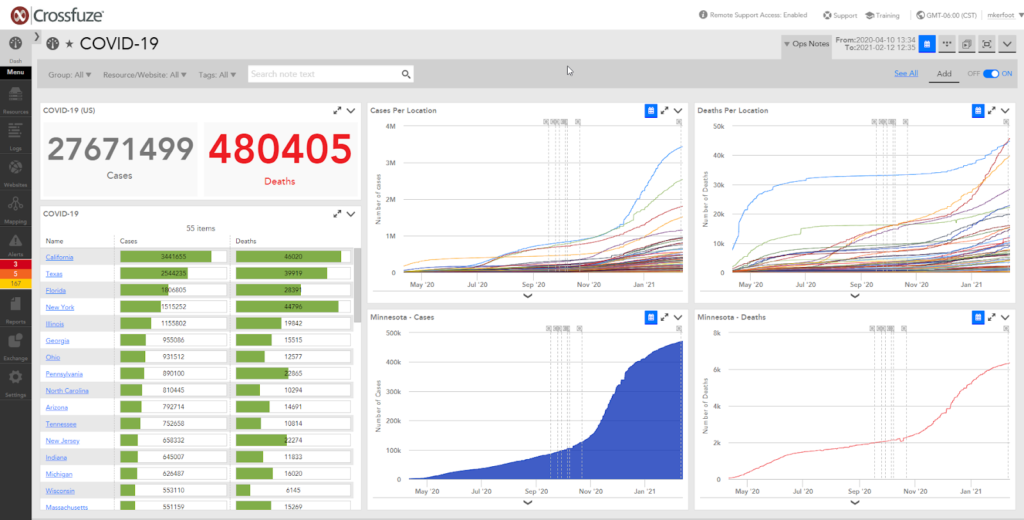Viewport: 1024px width, 520px height.
Task: Open the North Carolina link in the table
Action: [67, 391]
